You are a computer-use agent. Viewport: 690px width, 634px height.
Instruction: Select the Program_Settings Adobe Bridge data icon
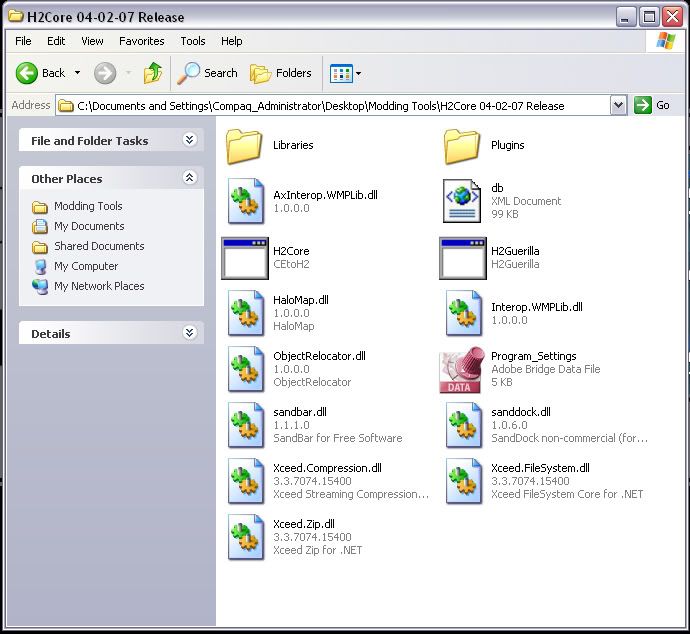pyautogui.click(x=462, y=370)
